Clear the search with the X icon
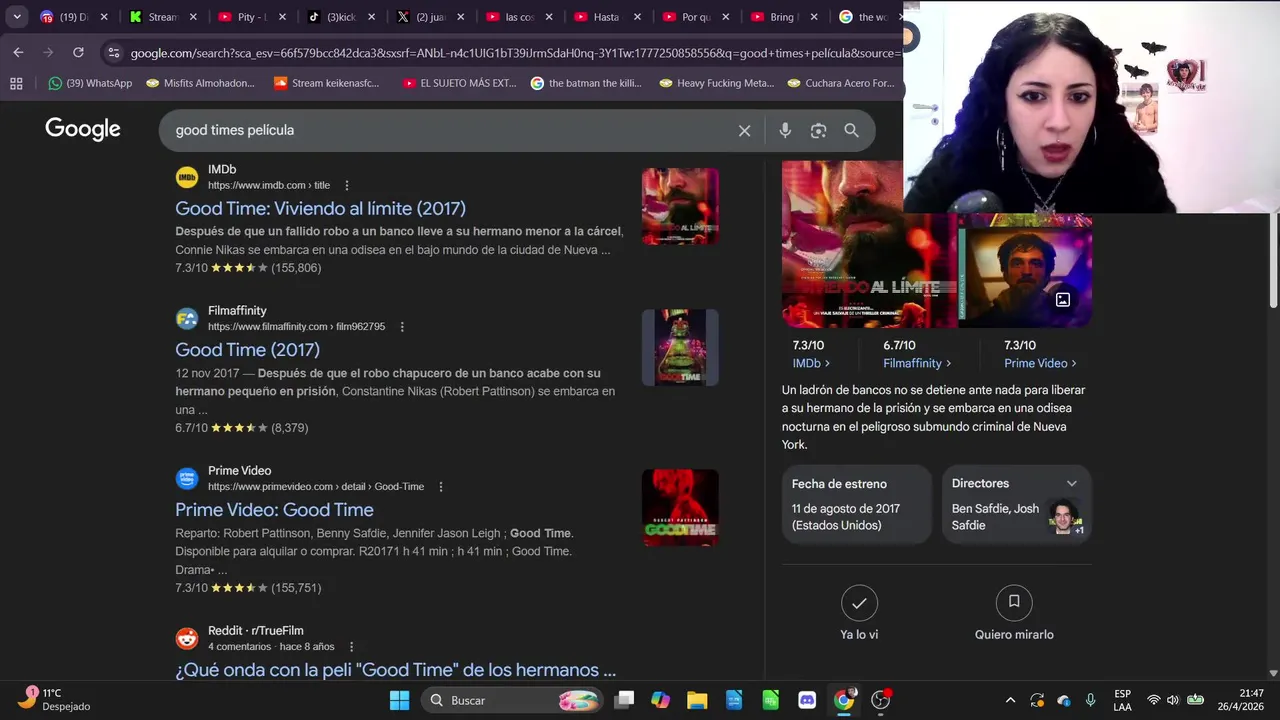Screen dimensions: 1280x720 [744, 130]
